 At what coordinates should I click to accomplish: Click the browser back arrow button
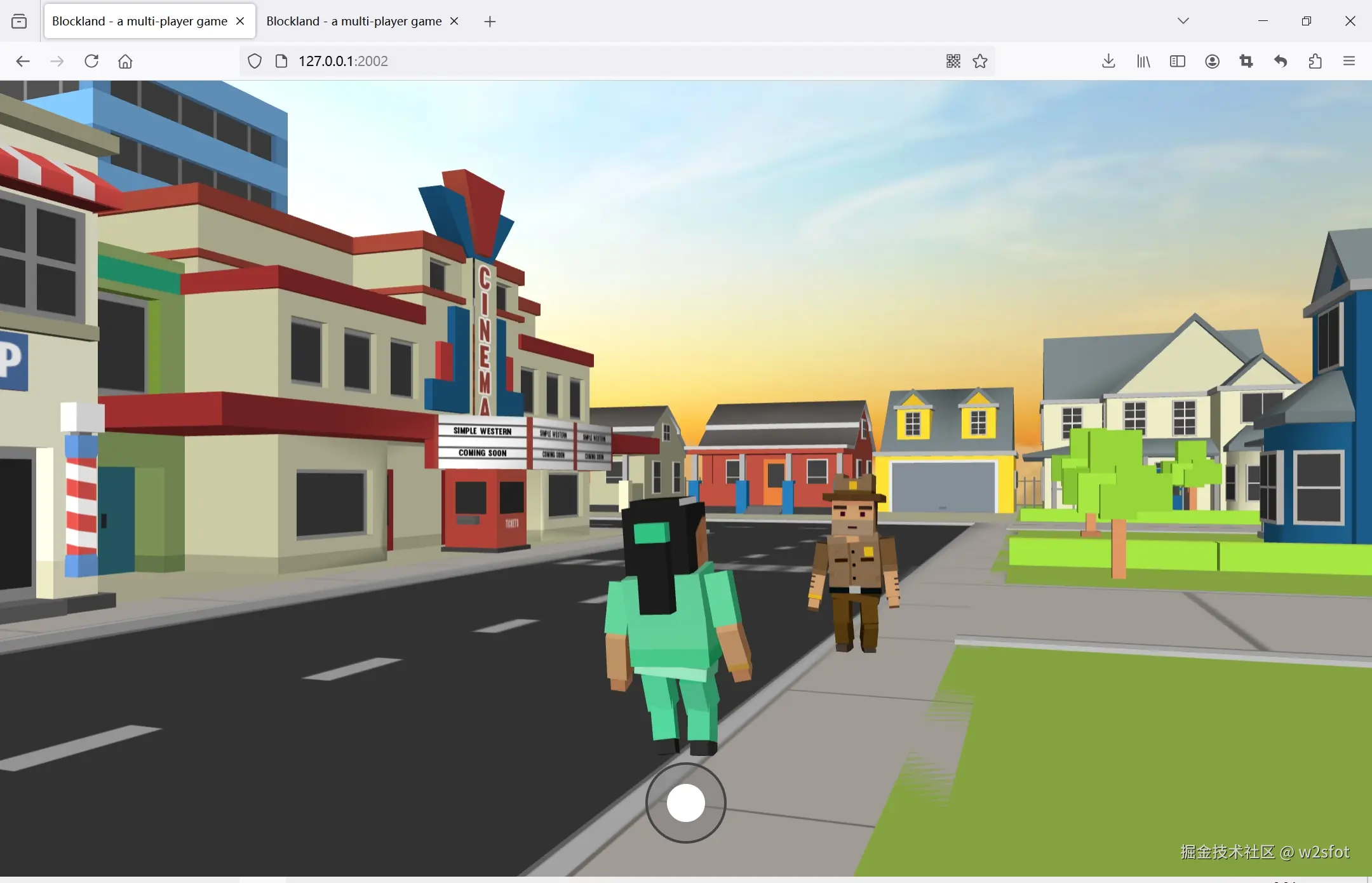23,61
